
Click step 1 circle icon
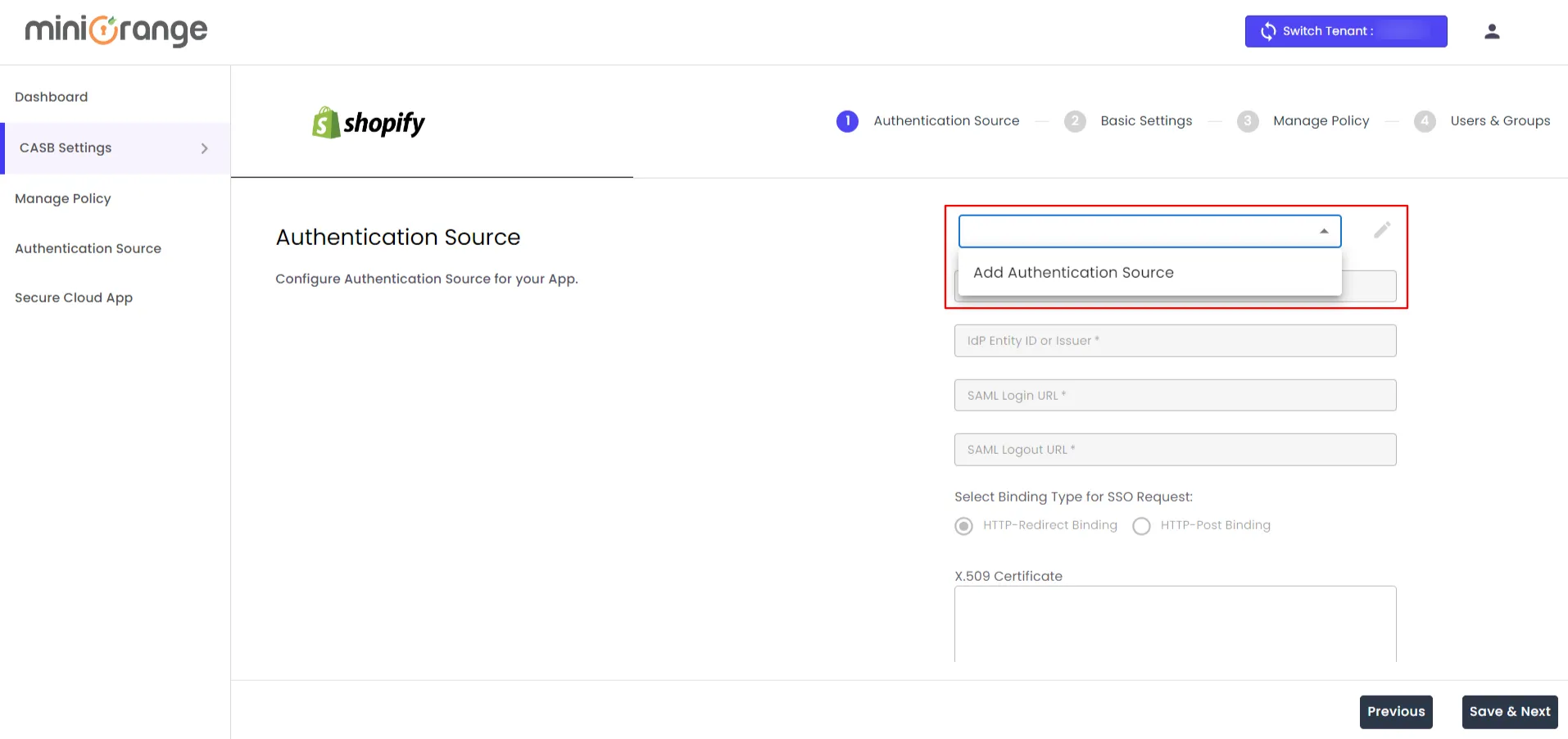point(847,121)
